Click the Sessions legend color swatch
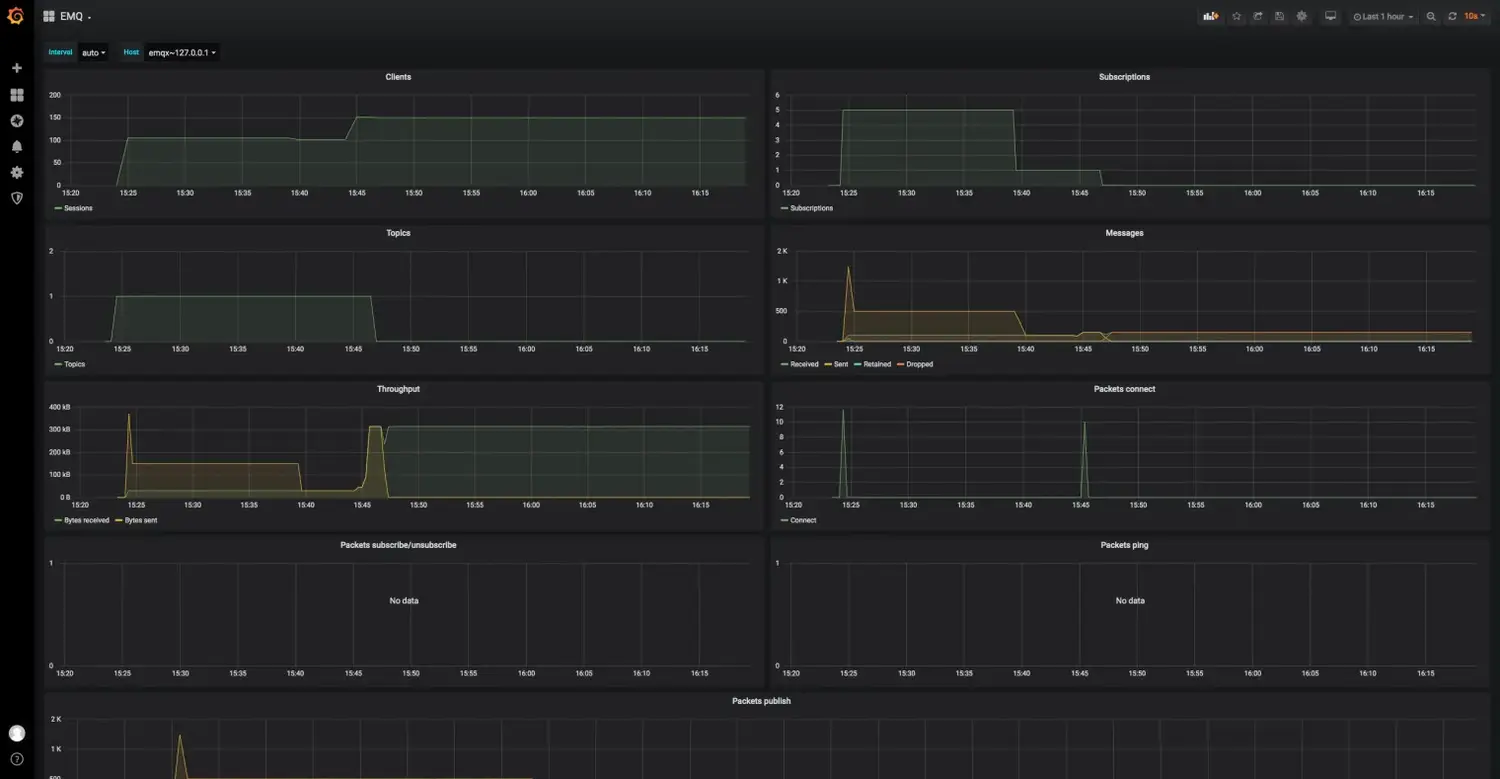 tap(58, 208)
